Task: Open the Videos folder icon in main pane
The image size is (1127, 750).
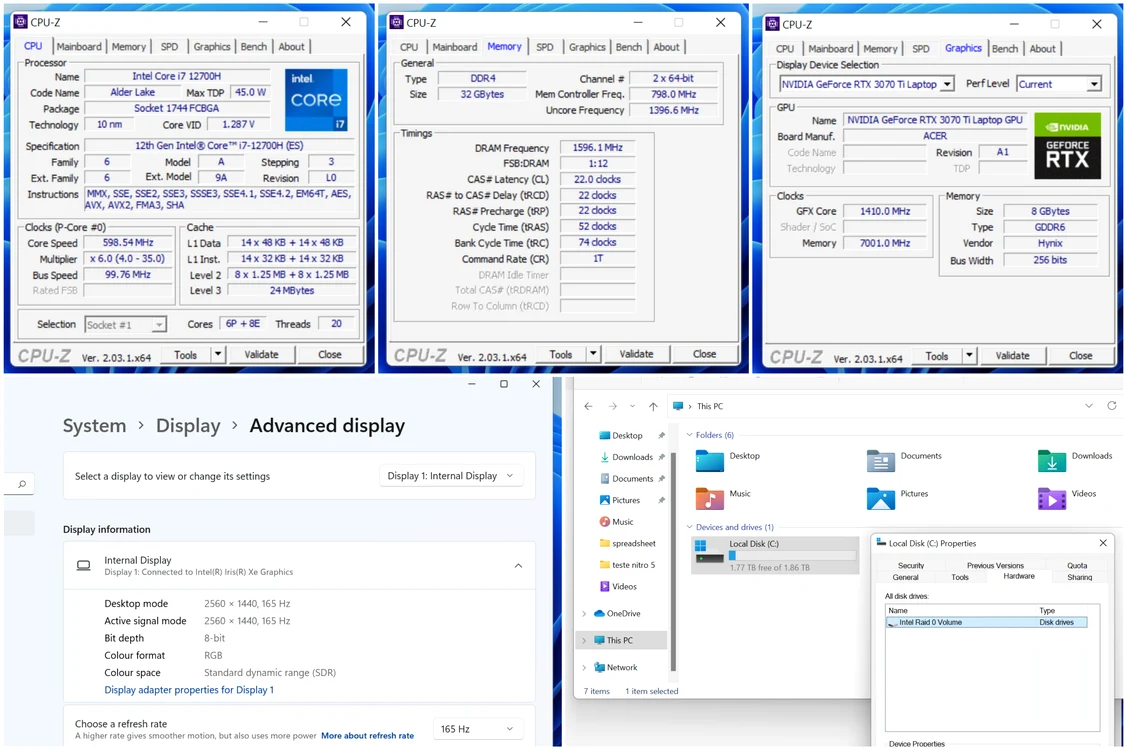Action: [x=1052, y=498]
